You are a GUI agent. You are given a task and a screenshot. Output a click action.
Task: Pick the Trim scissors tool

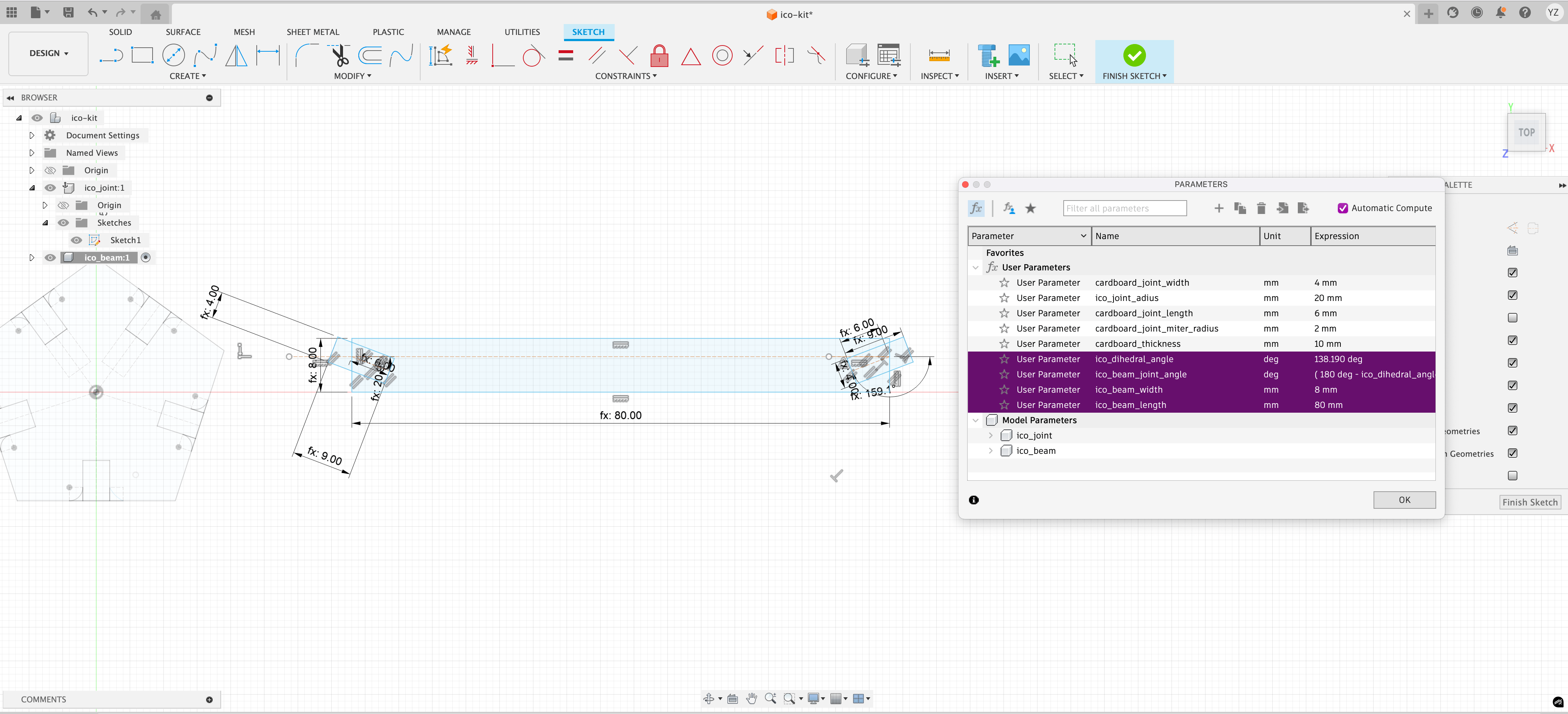point(340,56)
